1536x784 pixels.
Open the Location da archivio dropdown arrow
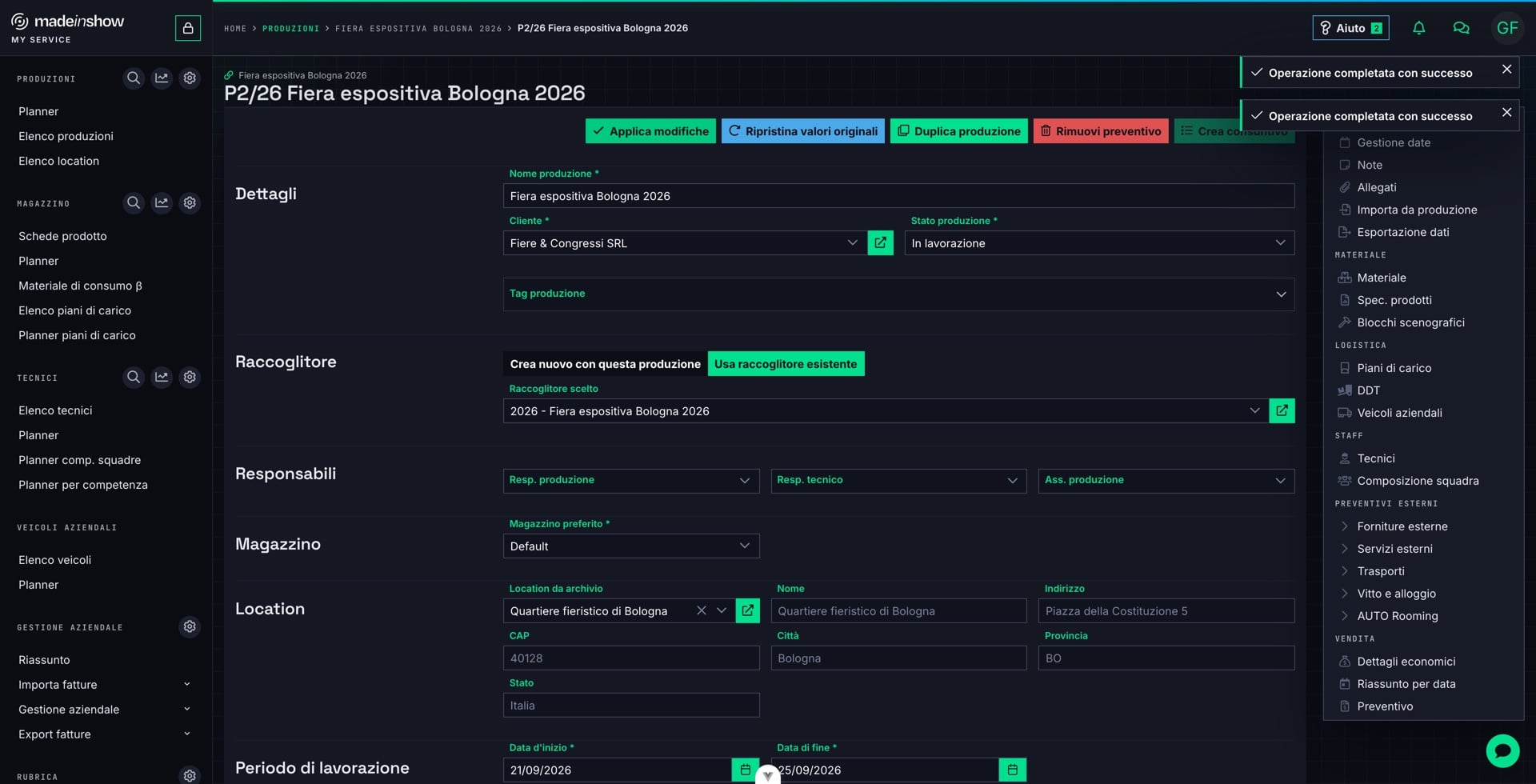tap(722, 610)
